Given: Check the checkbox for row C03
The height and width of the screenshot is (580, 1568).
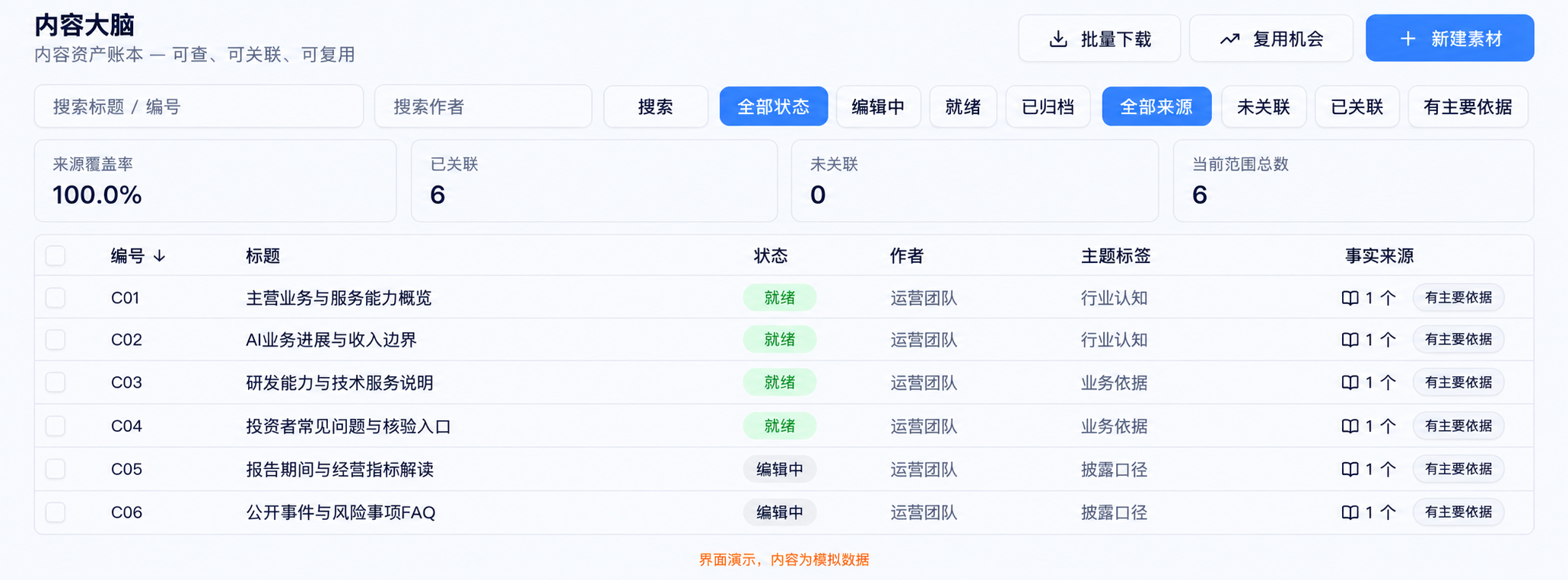Looking at the screenshot, I should (56, 382).
